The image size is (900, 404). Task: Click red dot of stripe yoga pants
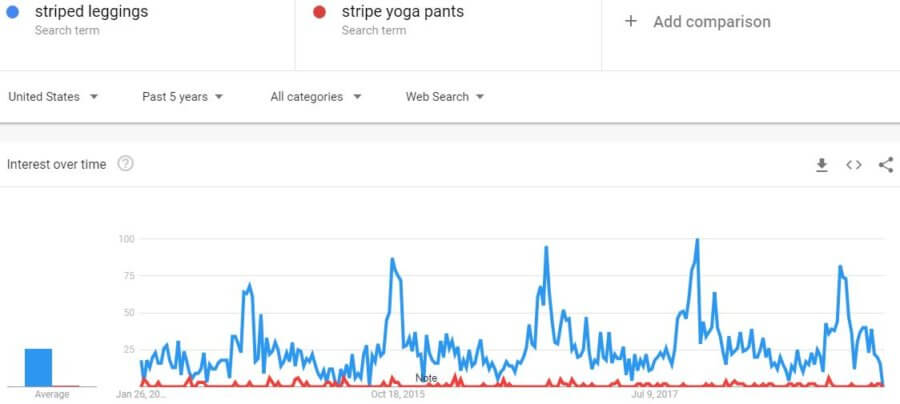point(320,12)
